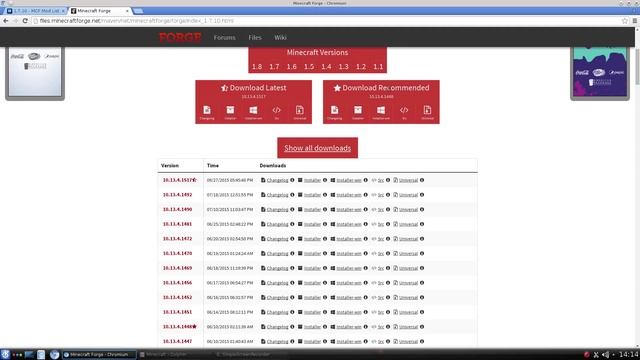The height and width of the screenshot is (360, 640).
Task: Click the clock showing 14:14
Action: click(x=629, y=354)
